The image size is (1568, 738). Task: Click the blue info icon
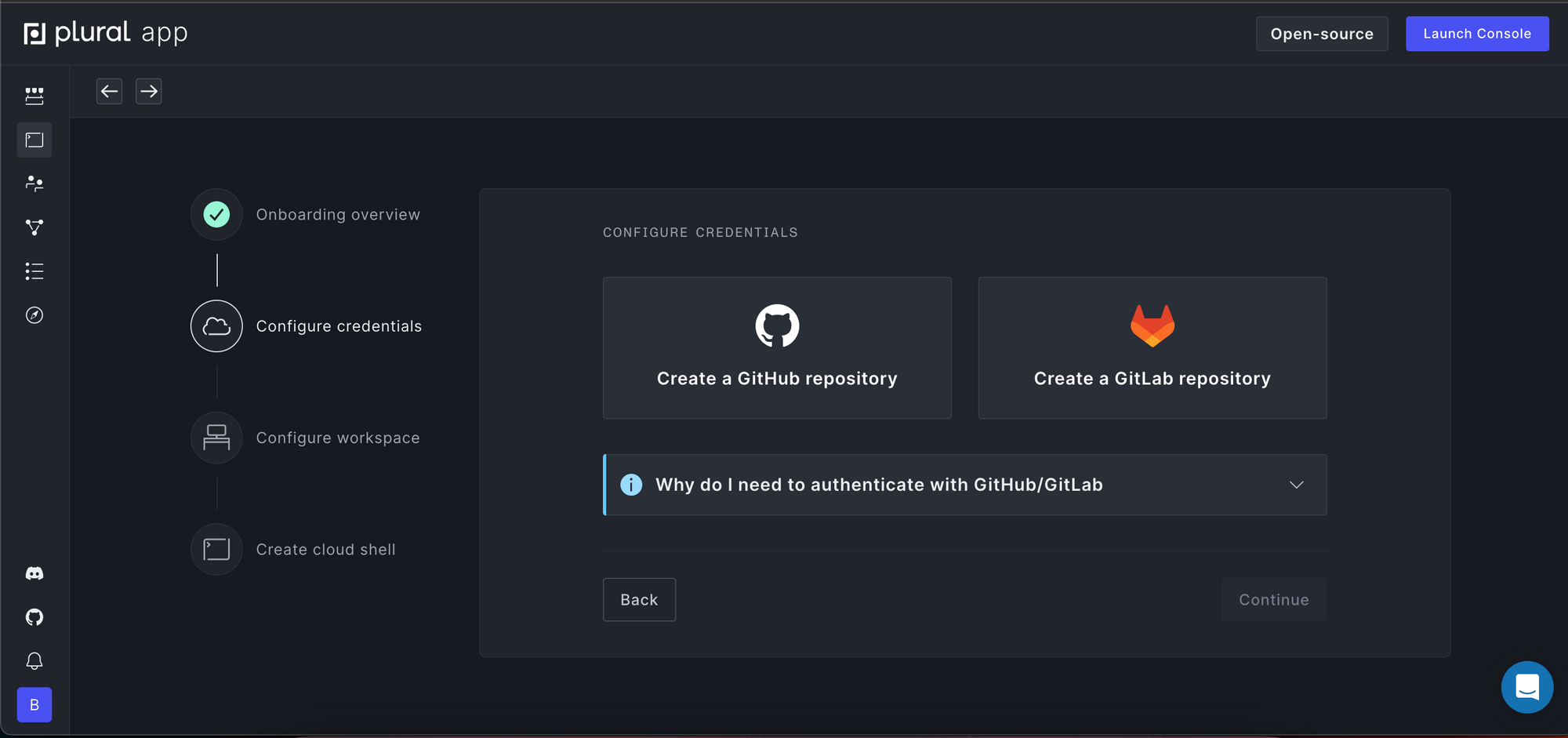[631, 485]
